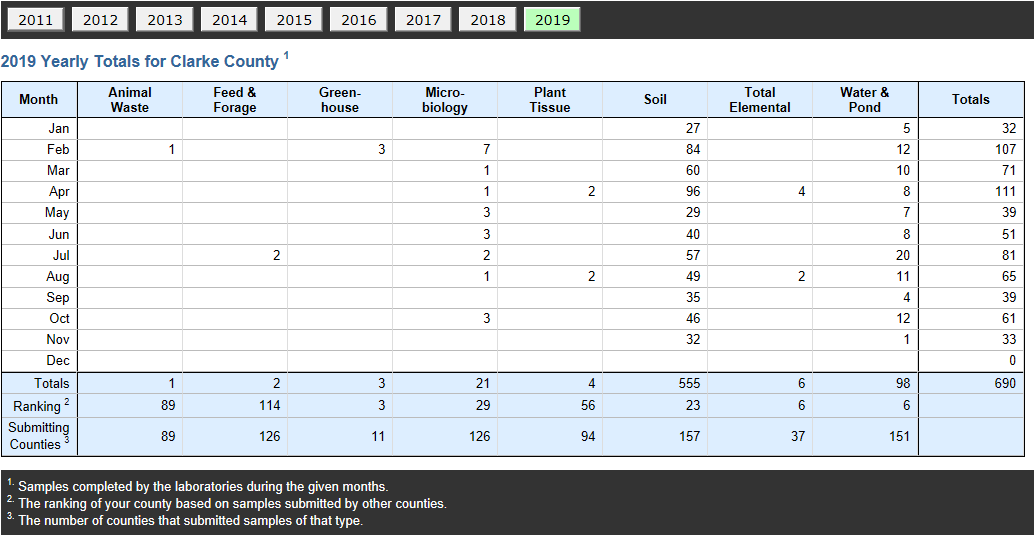The width and height of the screenshot is (1034, 535).
Task: Open the 2016 year tab
Action: coord(359,20)
